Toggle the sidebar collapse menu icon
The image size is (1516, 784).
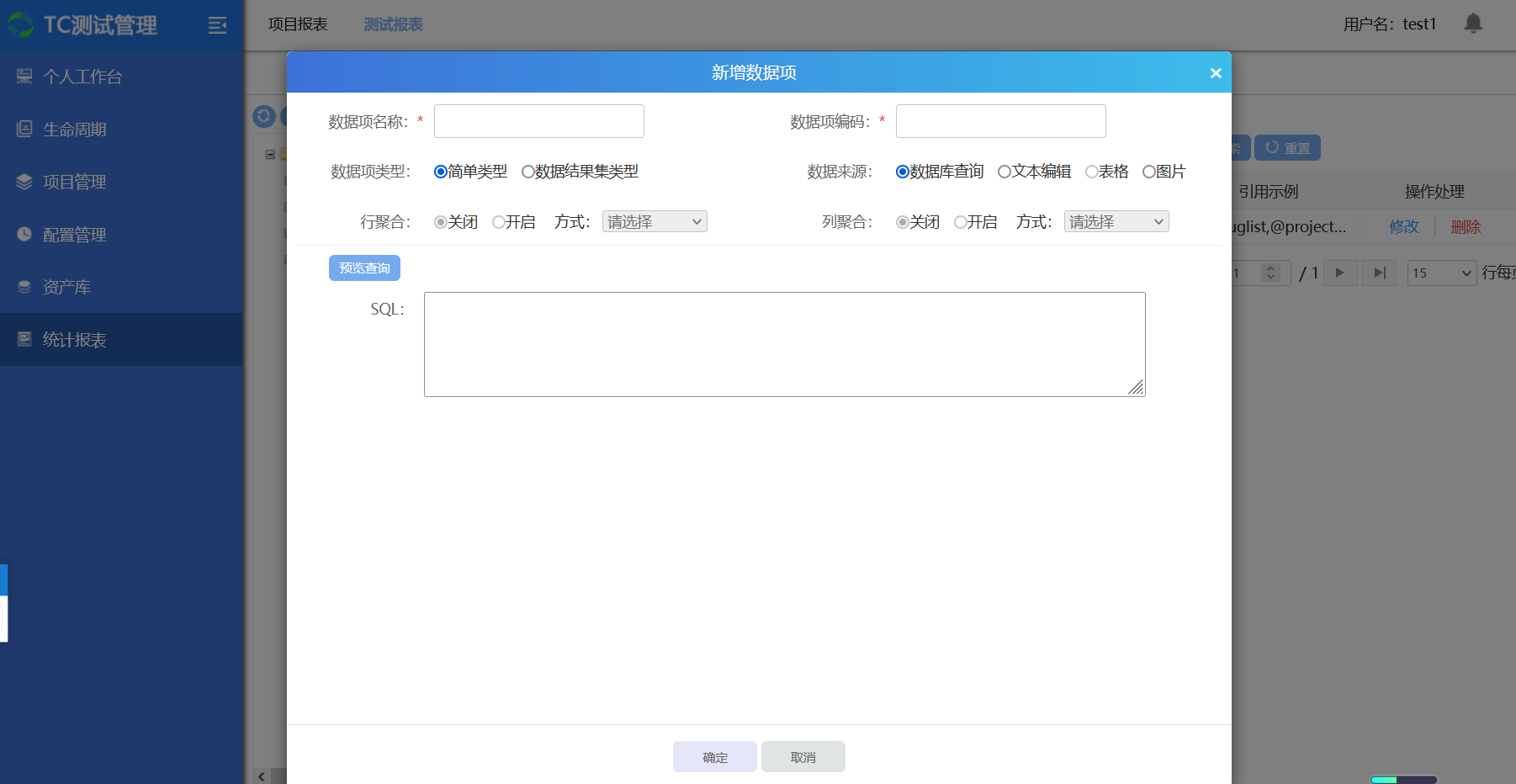pyautogui.click(x=217, y=25)
